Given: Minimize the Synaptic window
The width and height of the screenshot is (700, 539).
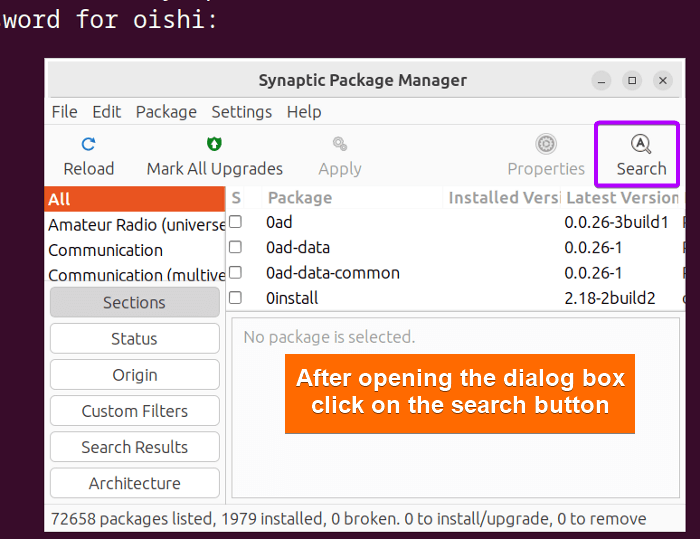Looking at the screenshot, I should pyautogui.click(x=601, y=81).
